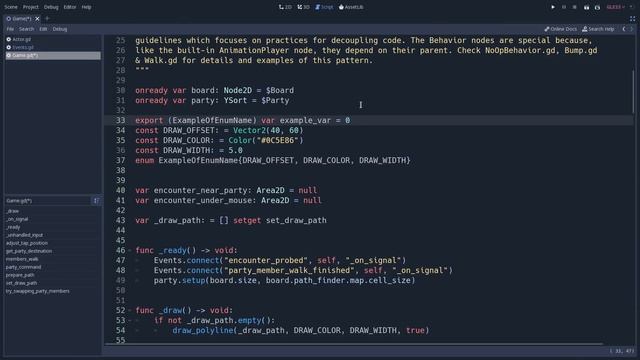640x360 pixels.
Task: Click the horizontal code scrollbar
Action: pos(354,344)
